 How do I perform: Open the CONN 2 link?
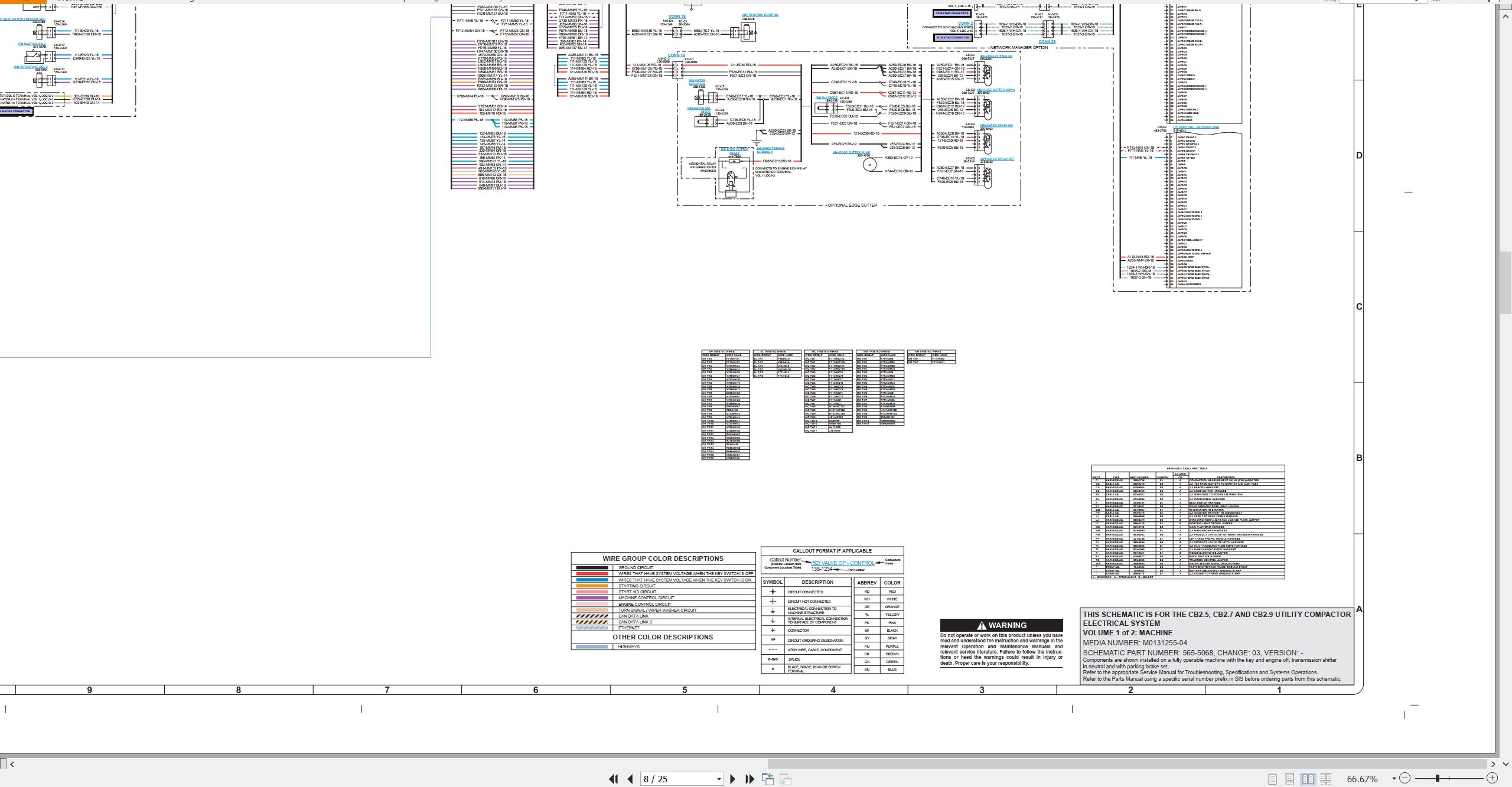tap(965, 24)
